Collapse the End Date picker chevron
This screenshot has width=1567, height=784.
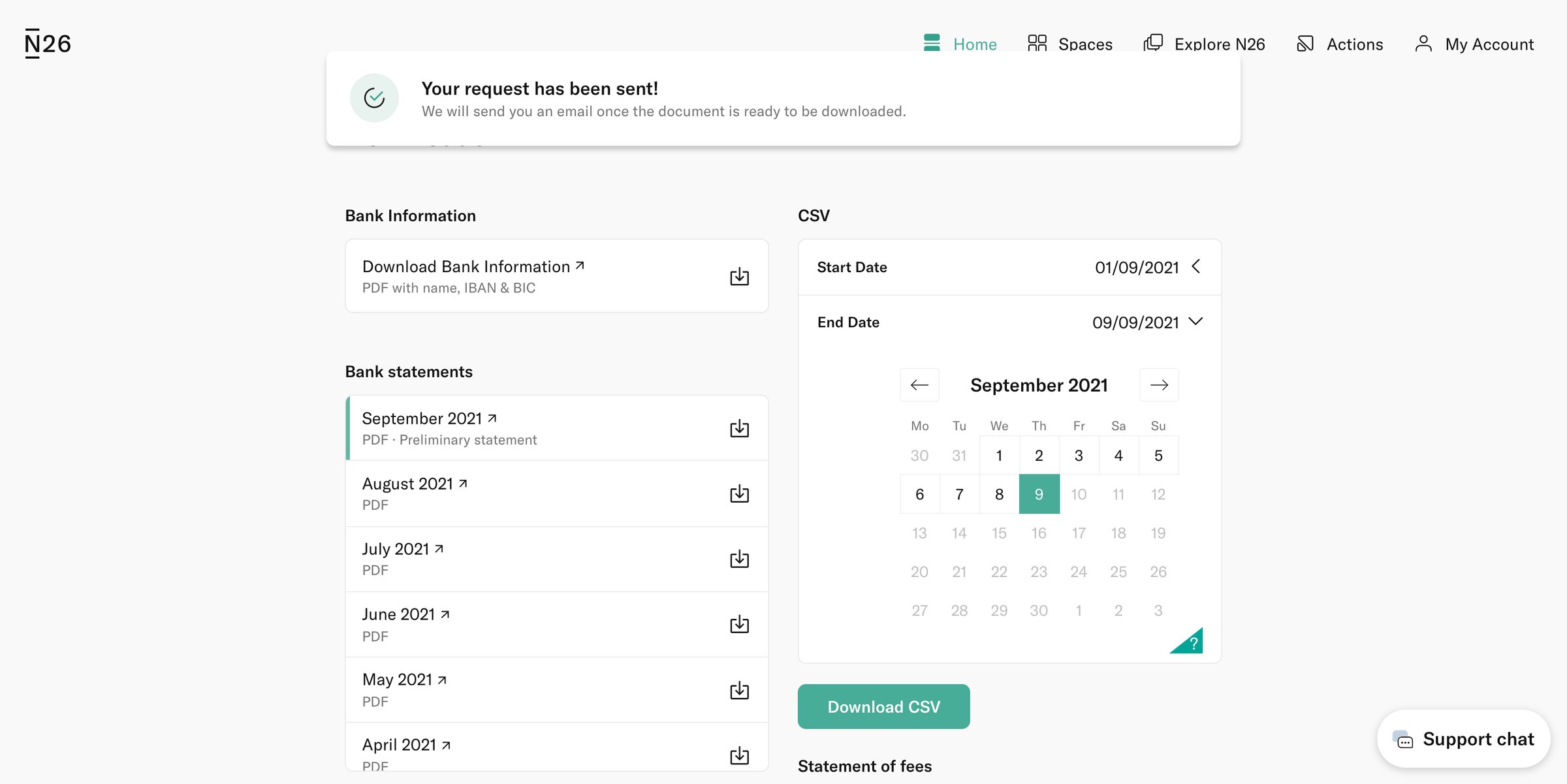point(1195,321)
